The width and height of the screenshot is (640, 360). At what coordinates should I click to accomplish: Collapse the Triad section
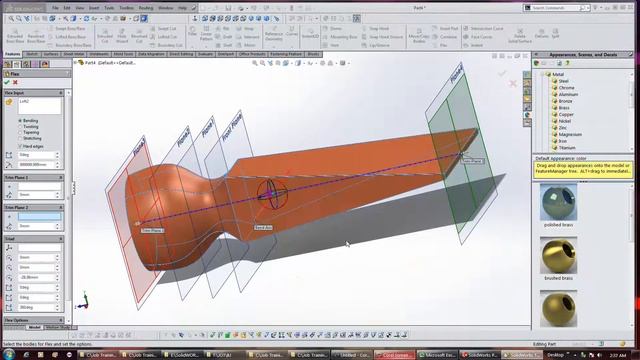[61, 239]
